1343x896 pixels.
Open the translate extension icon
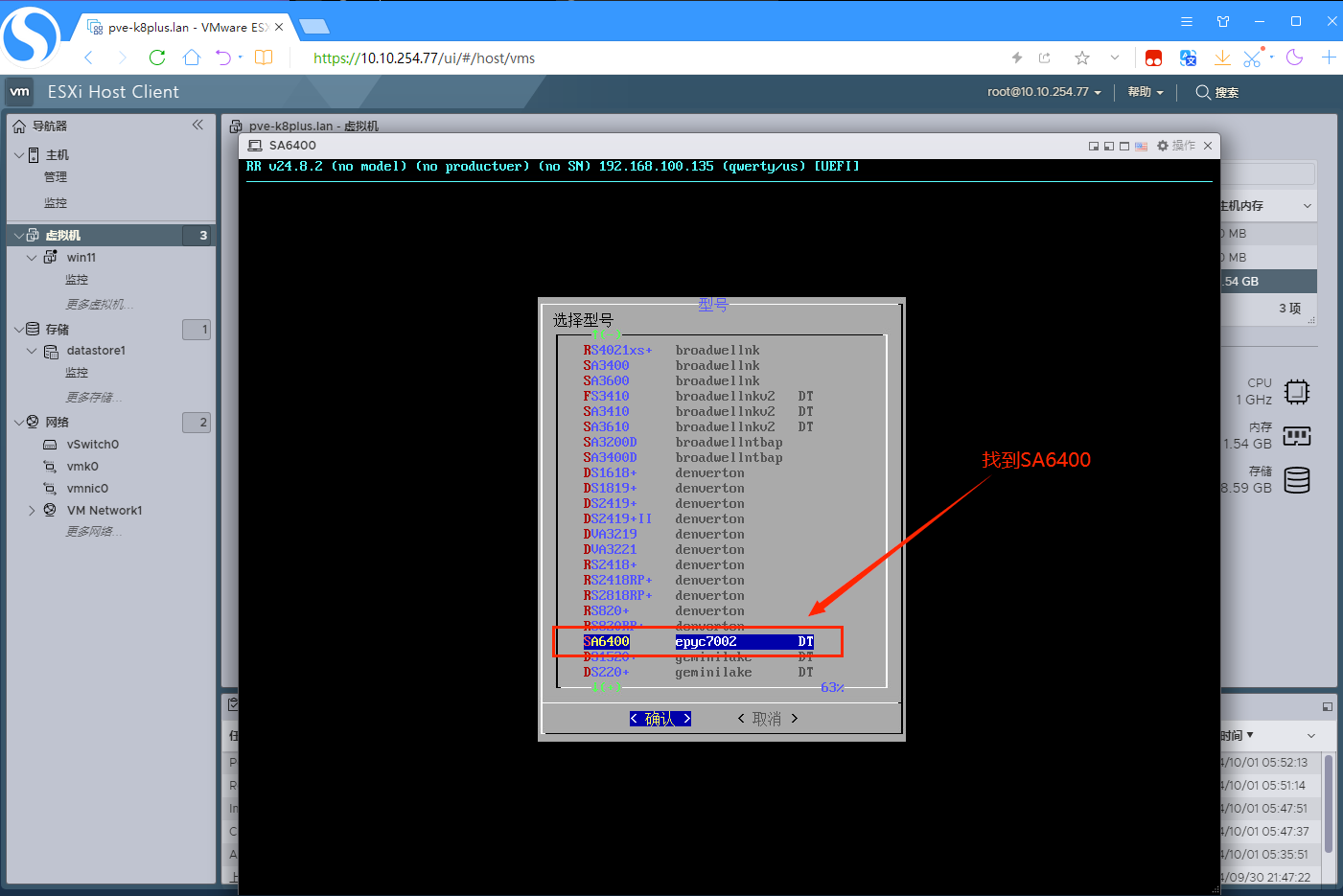coord(1189,57)
